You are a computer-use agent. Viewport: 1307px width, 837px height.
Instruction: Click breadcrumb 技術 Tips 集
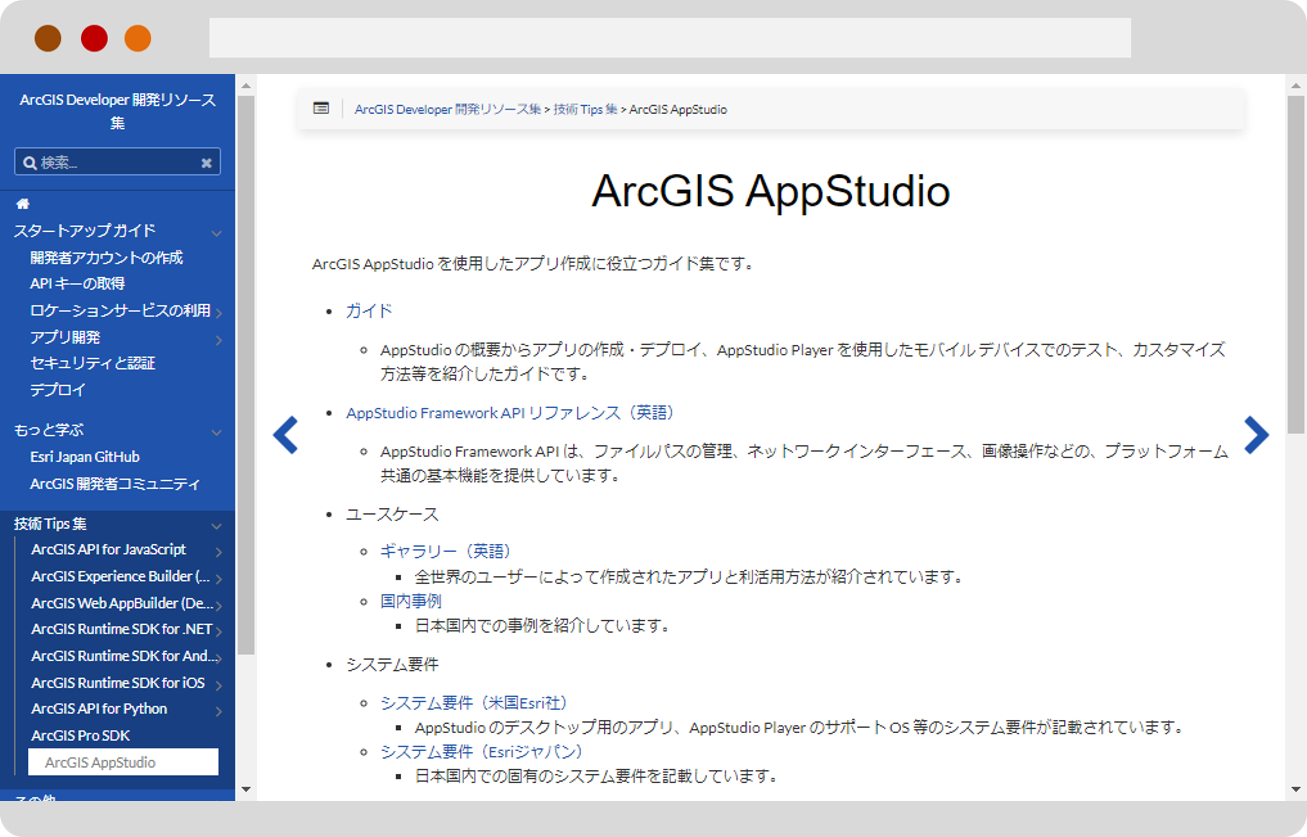(585, 109)
